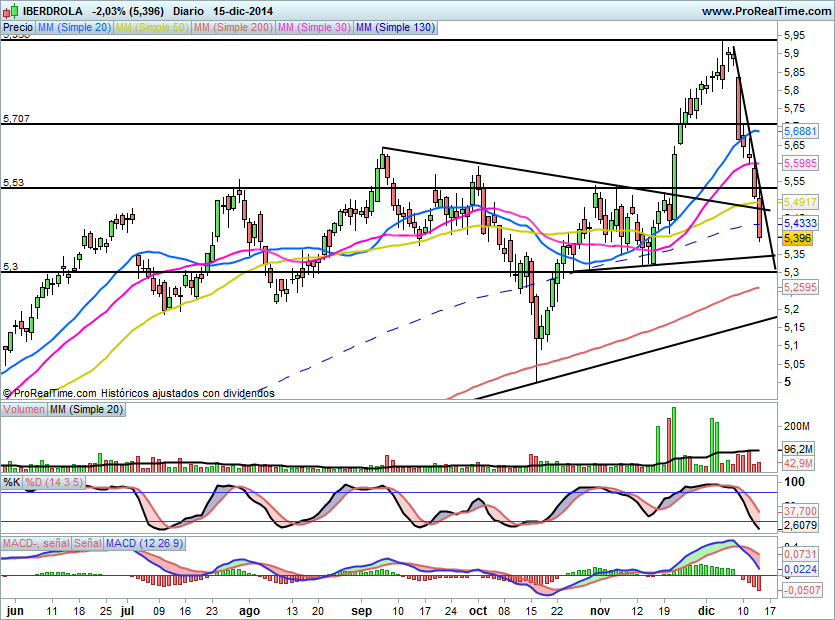The width and height of the screenshot is (835, 620).
Task: Click the 37,700 stochastic %D value
Action: pos(800,511)
